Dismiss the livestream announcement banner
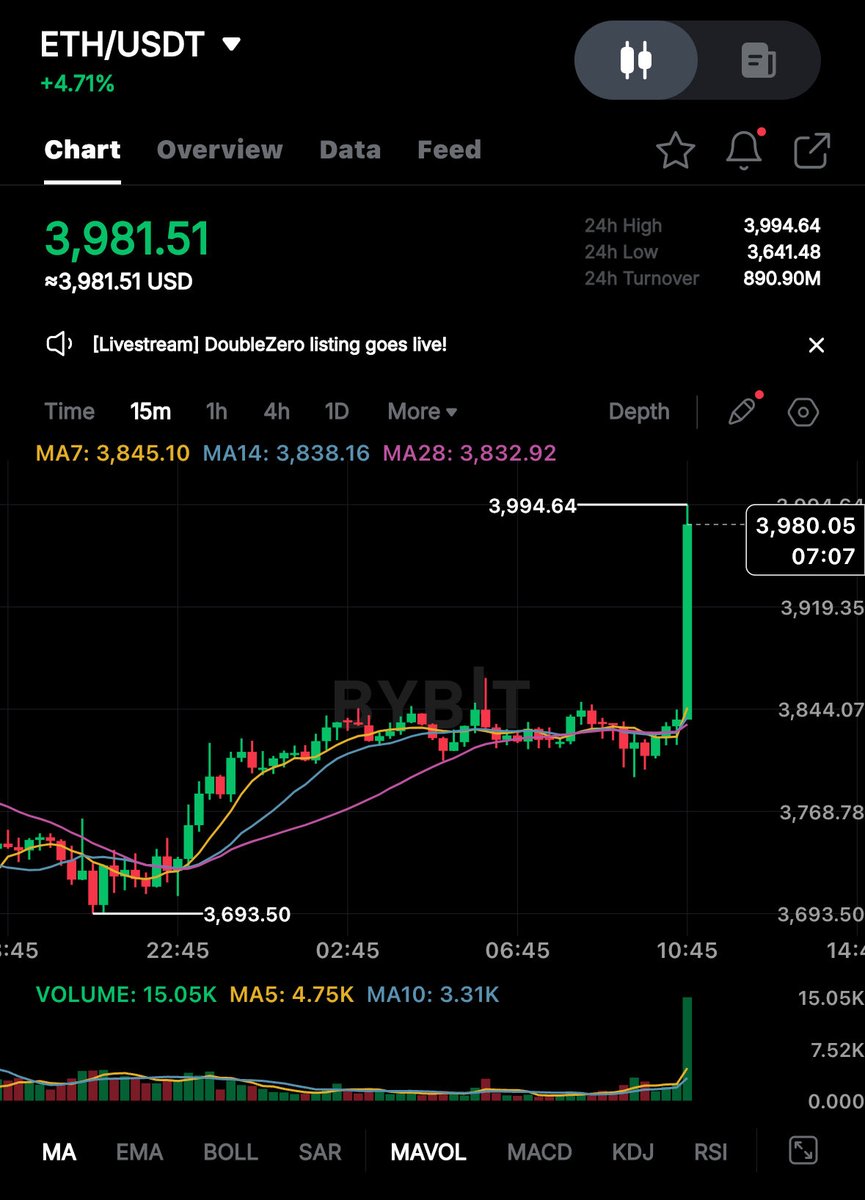The height and width of the screenshot is (1200, 865). coord(816,345)
